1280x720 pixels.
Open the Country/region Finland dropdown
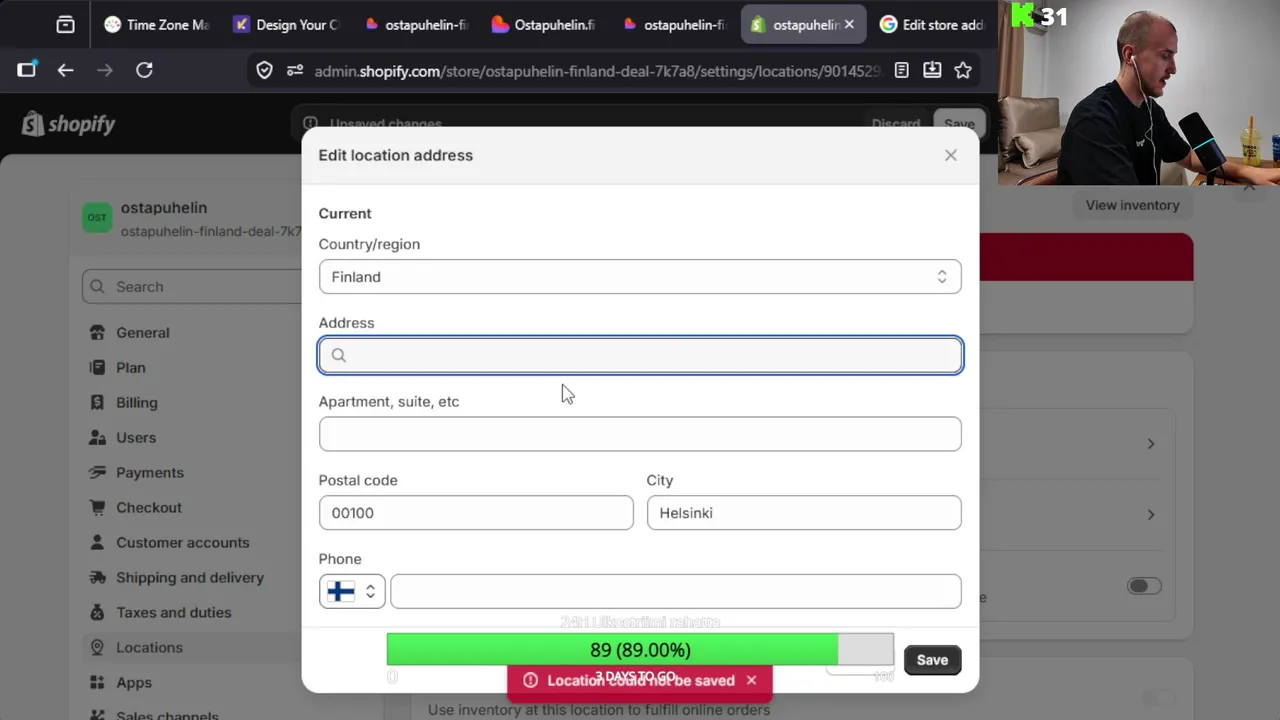click(x=640, y=277)
